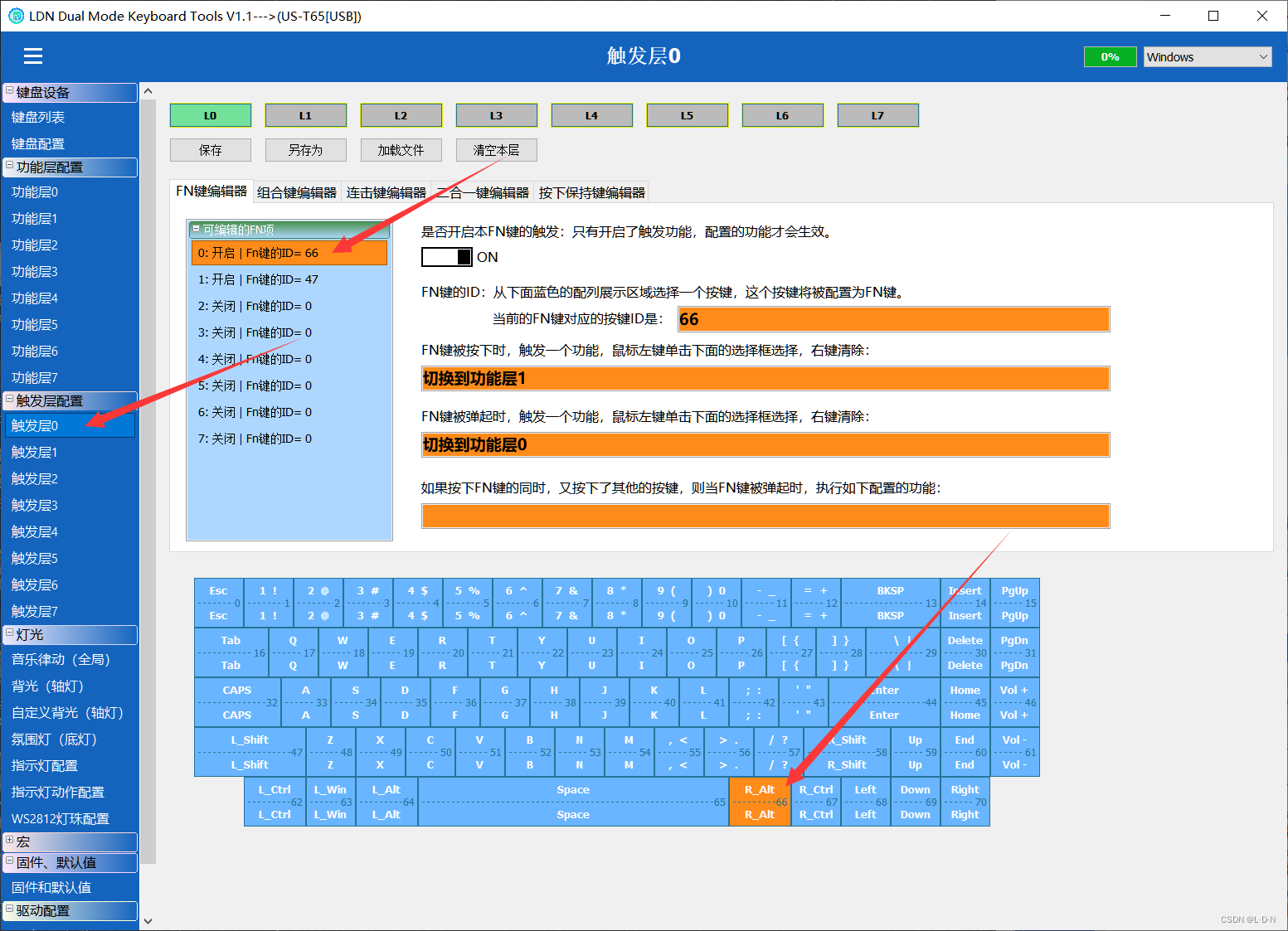Switch to the 连击键编辑器 tab
1288x931 pixels.
coord(386,192)
